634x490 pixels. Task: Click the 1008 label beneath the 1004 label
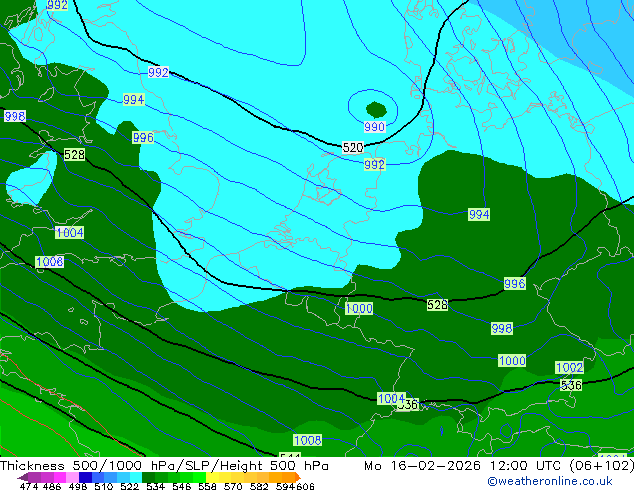[x=49, y=262]
